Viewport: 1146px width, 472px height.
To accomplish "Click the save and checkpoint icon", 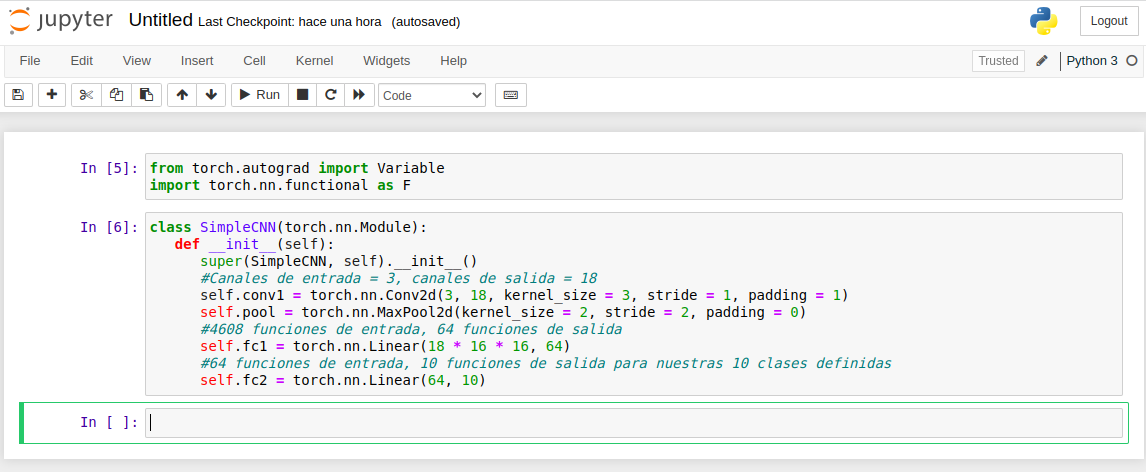I will [x=17, y=95].
